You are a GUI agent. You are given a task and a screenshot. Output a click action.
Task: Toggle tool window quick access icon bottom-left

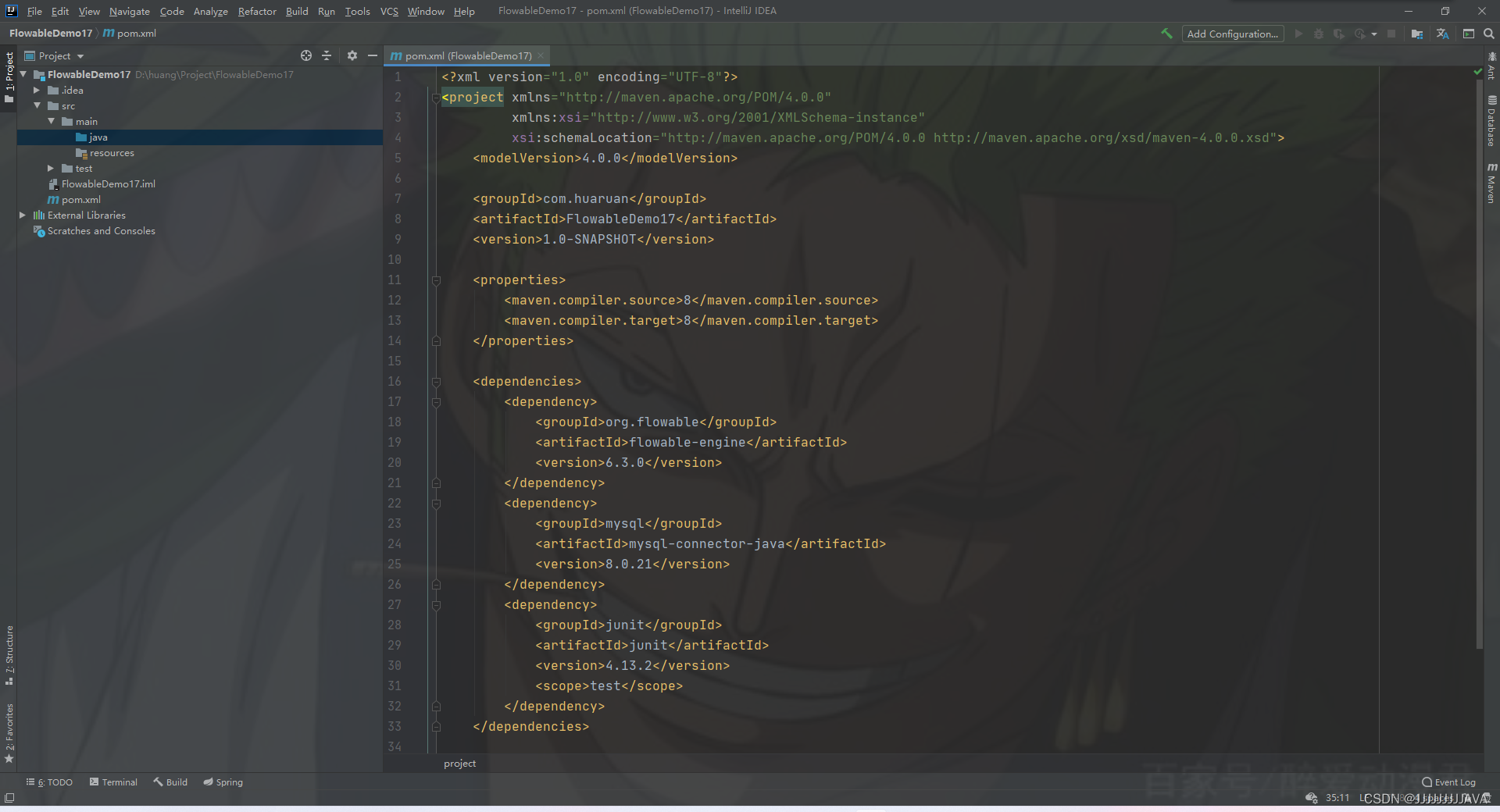9,798
